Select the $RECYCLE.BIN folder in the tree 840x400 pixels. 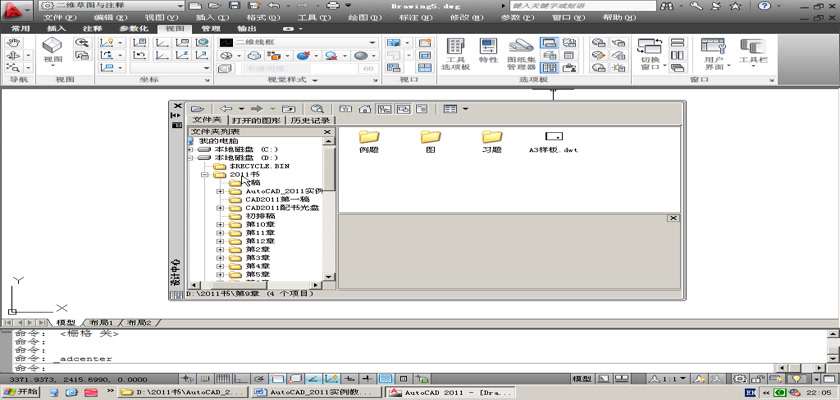pos(259,166)
